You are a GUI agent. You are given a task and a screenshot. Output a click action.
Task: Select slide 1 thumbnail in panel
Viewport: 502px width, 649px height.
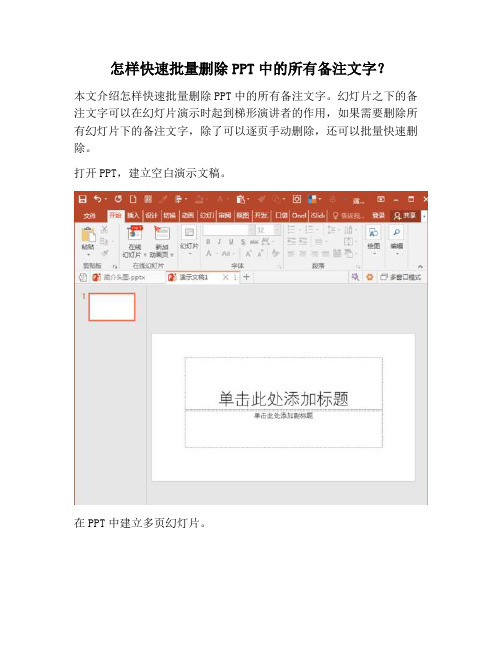[112, 307]
